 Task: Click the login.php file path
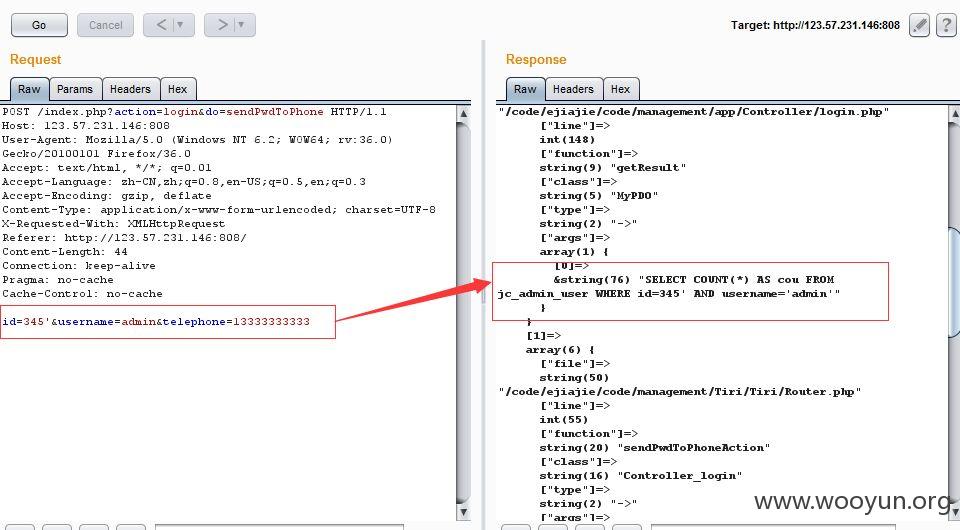pos(693,112)
